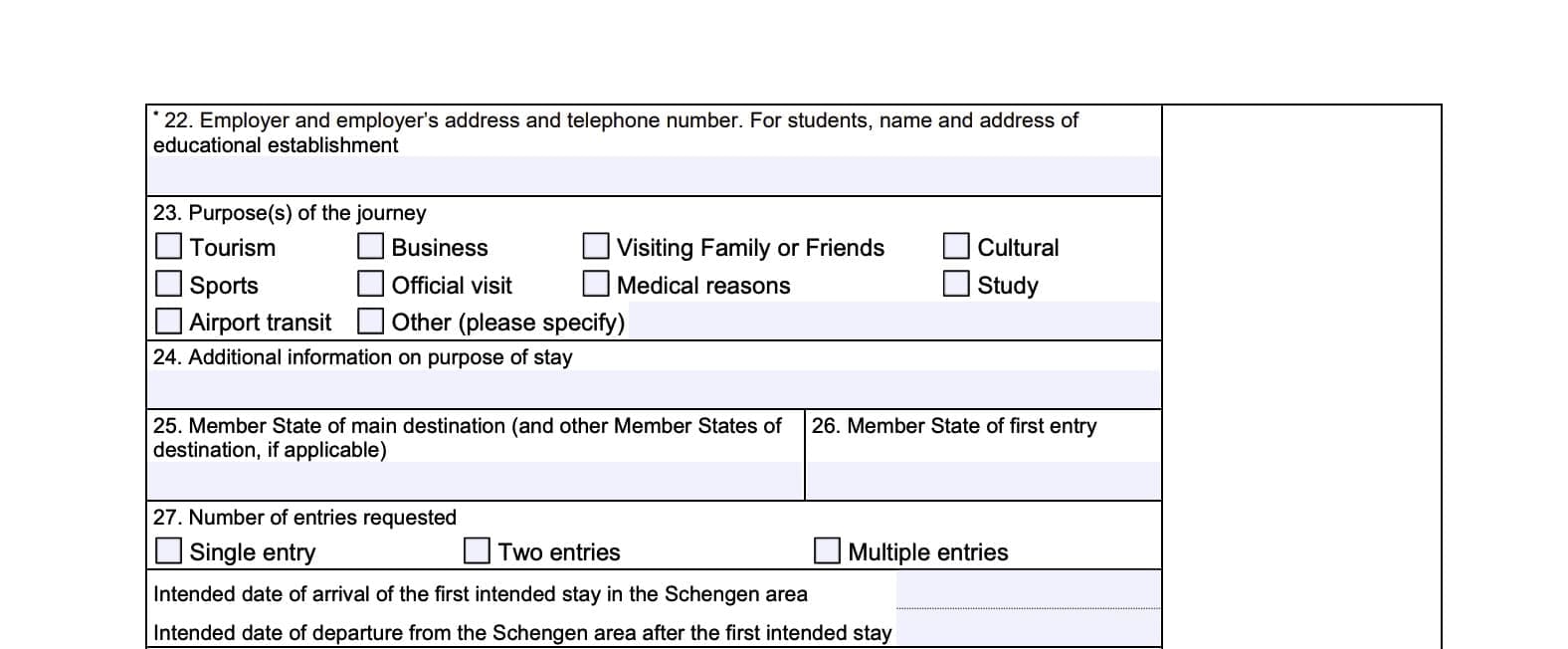Click the Member State of main destination field
The height and width of the screenshot is (649, 1568).
tap(475, 480)
